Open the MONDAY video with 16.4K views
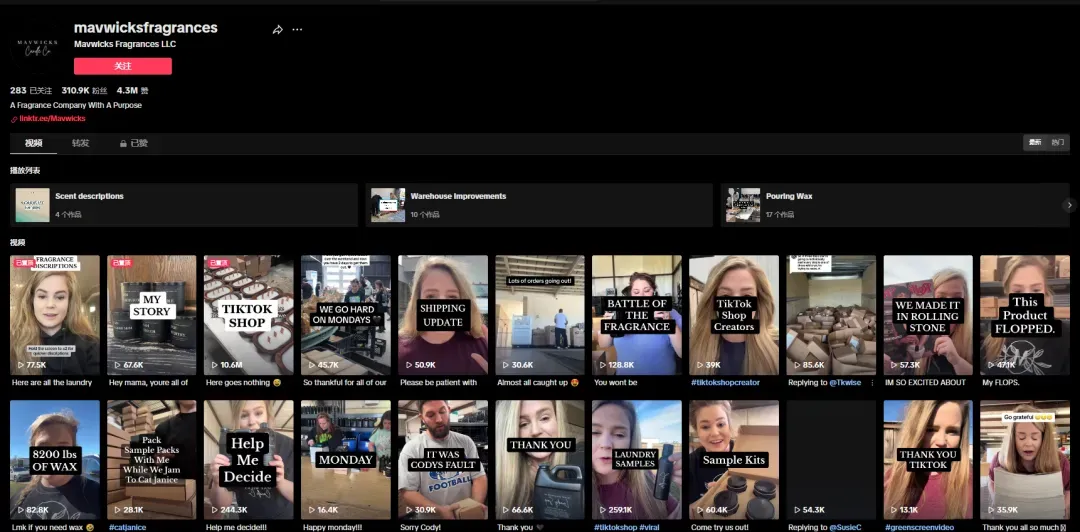The height and width of the screenshot is (532, 1080). tap(346, 460)
